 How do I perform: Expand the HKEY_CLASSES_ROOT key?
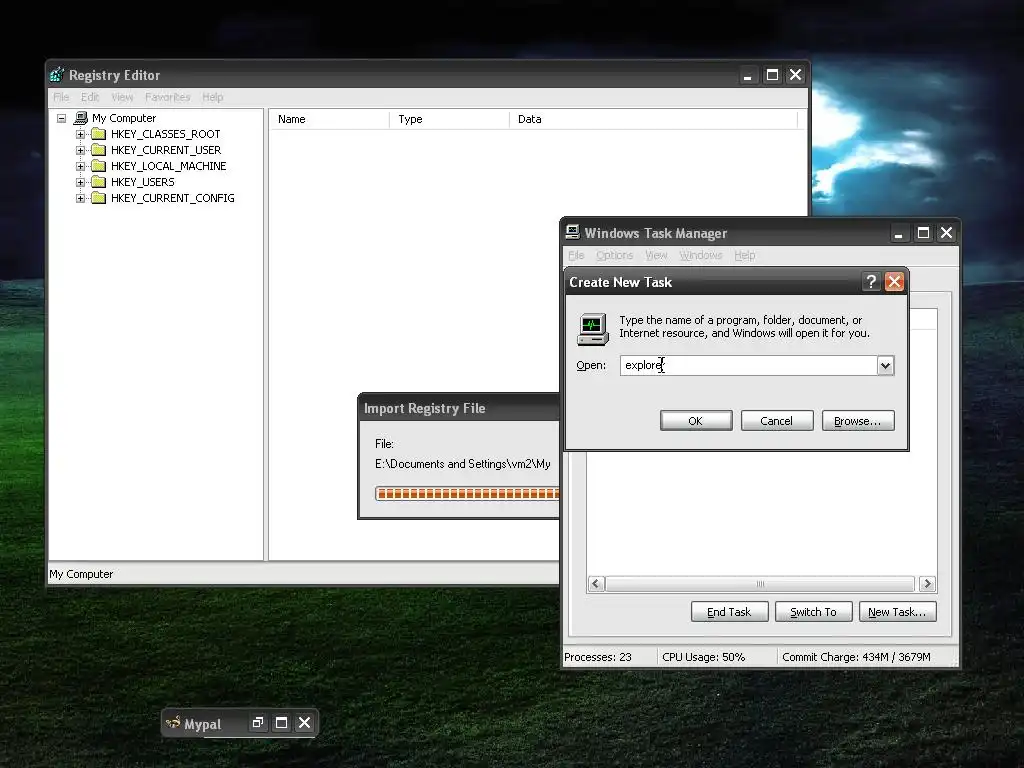coord(80,135)
